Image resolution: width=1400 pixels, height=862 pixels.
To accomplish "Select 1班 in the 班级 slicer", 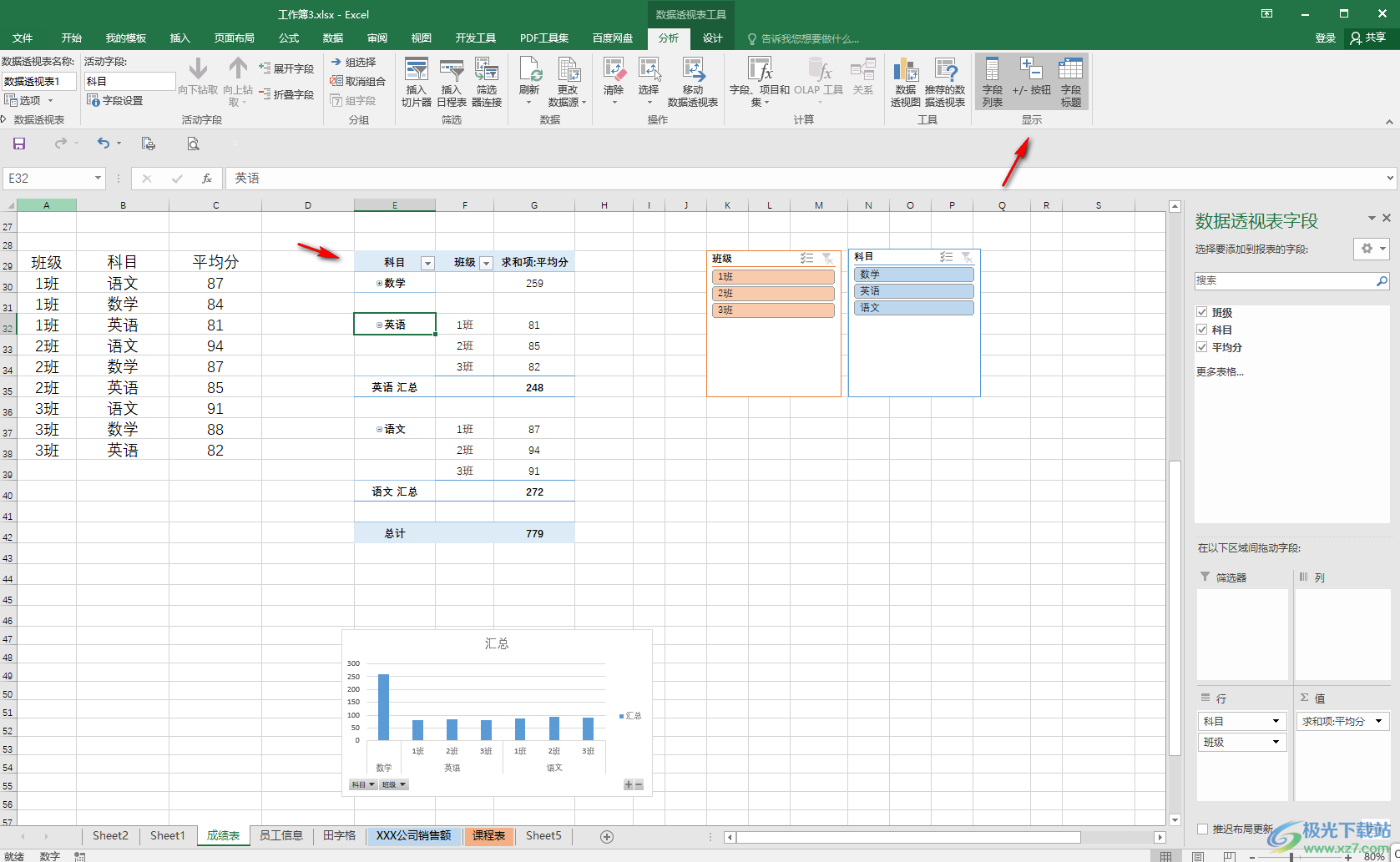I will point(773,277).
